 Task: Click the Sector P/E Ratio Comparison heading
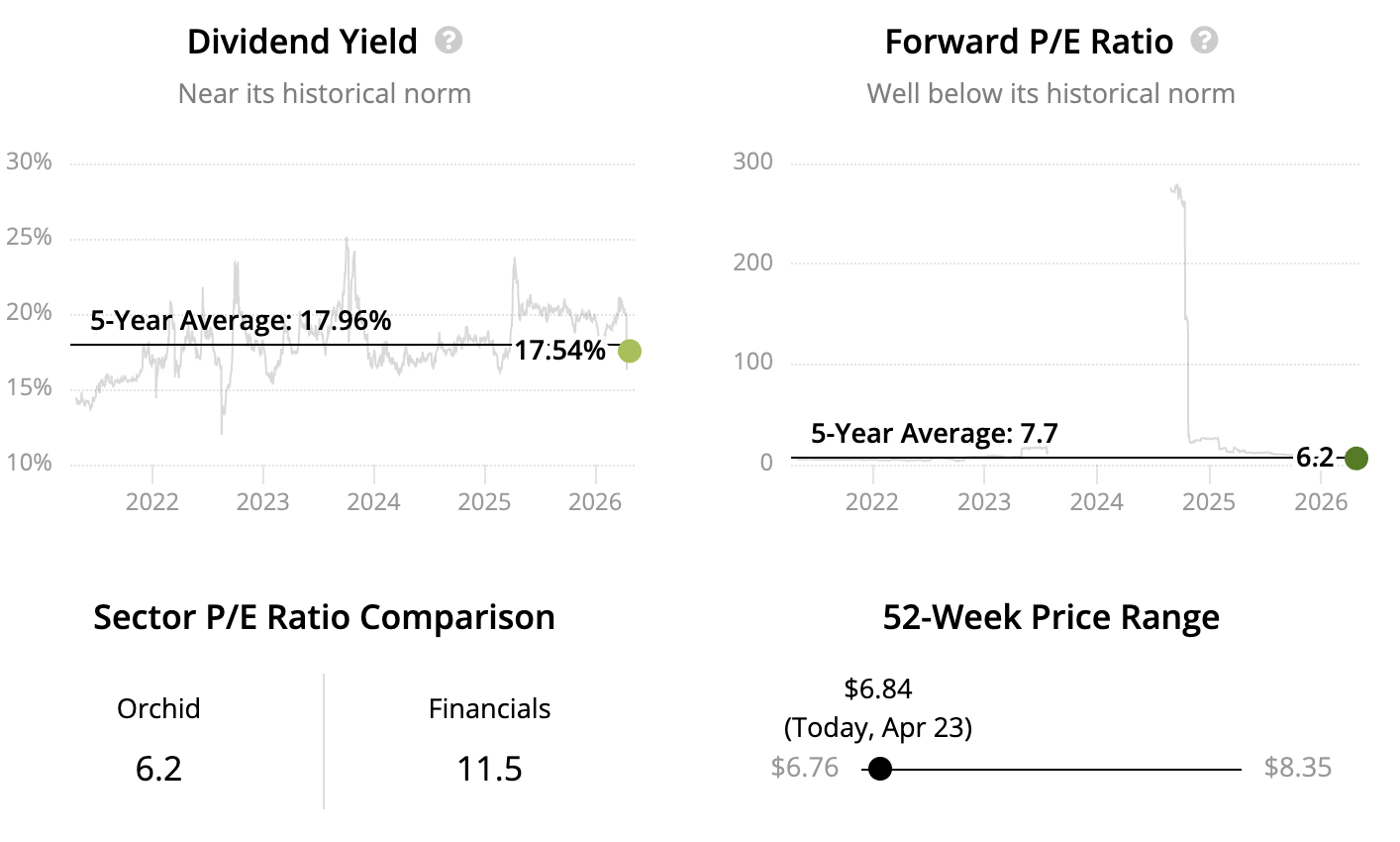[324, 617]
